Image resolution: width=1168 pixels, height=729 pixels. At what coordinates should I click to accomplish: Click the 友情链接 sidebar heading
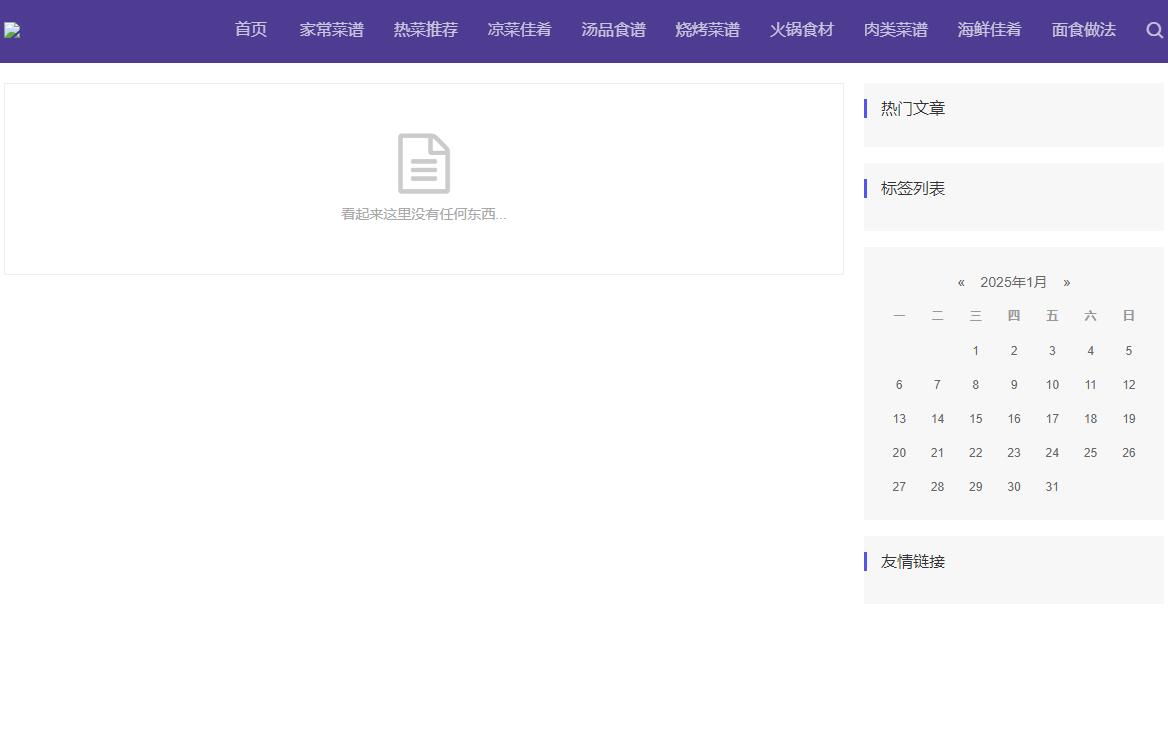coord(912,562)
